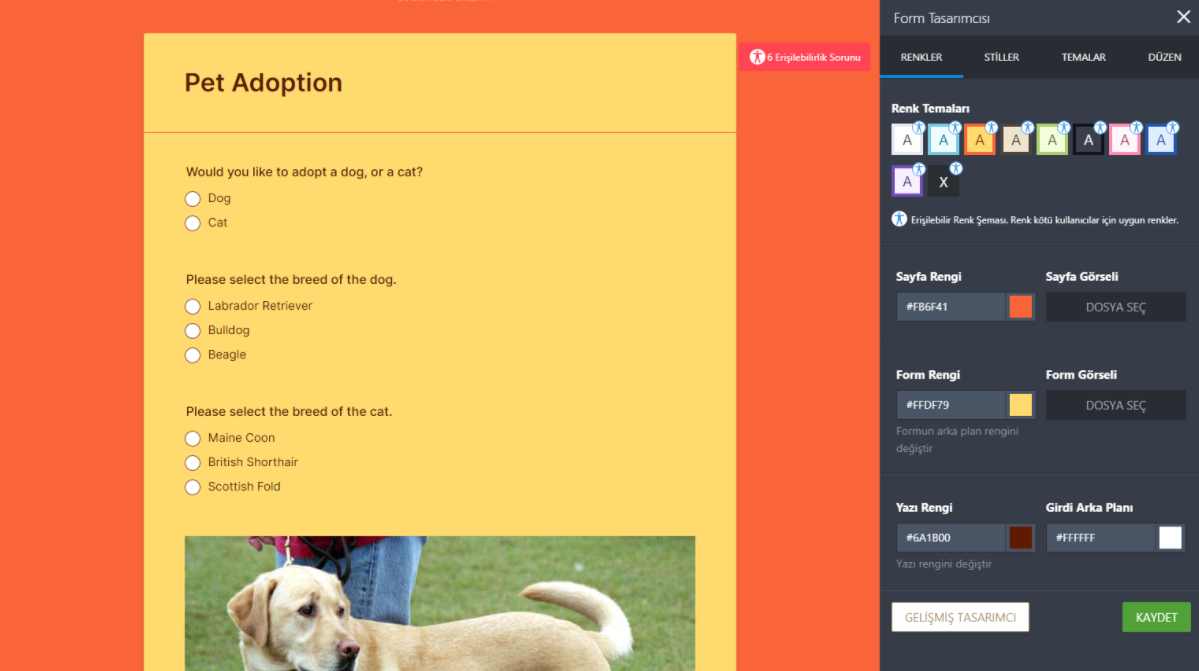The width and height of the screenshot is (1199, 671).
Task: Select the blue color theme
Action: coord(1161,140)
